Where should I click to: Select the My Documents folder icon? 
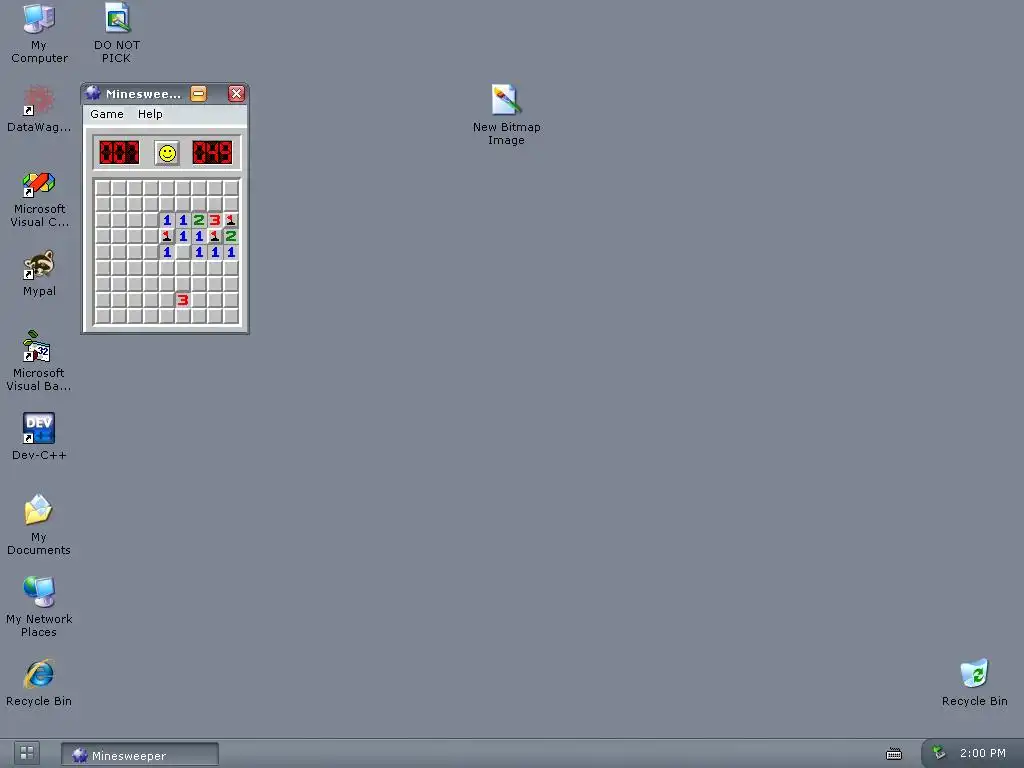pyautogui.click(x=39, y=525)
